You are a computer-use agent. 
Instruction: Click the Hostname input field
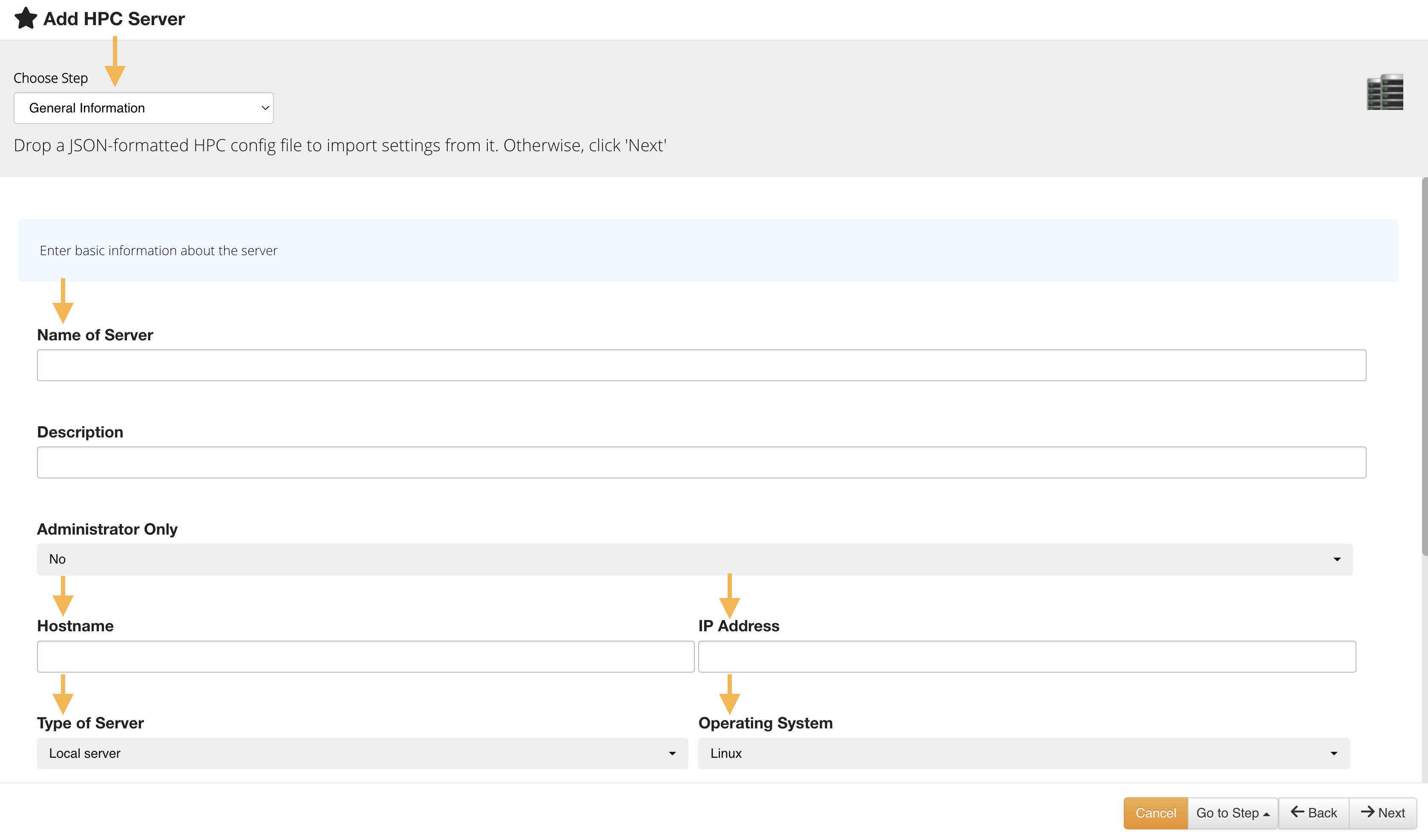pyautogui.click(x=366, y=656)
